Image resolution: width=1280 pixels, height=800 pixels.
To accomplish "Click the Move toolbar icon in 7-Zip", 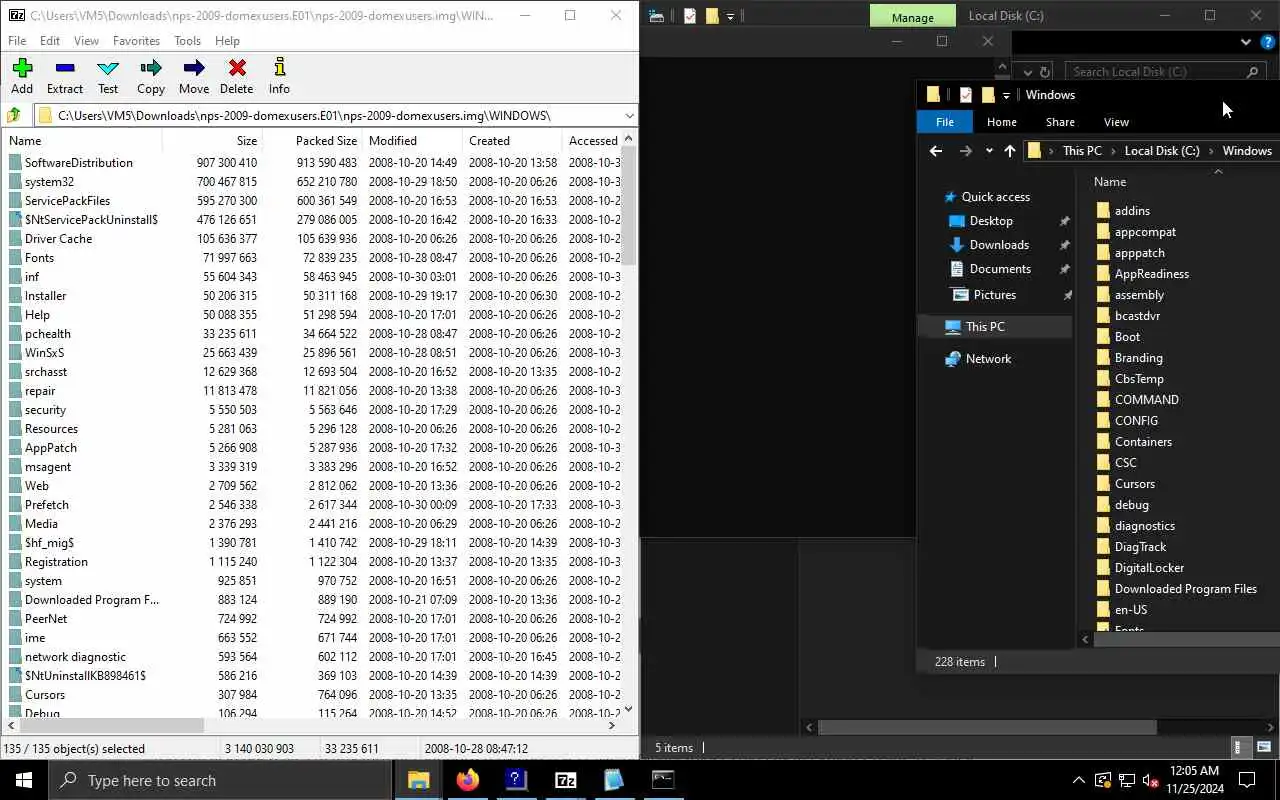I will [x=194, y=77].
